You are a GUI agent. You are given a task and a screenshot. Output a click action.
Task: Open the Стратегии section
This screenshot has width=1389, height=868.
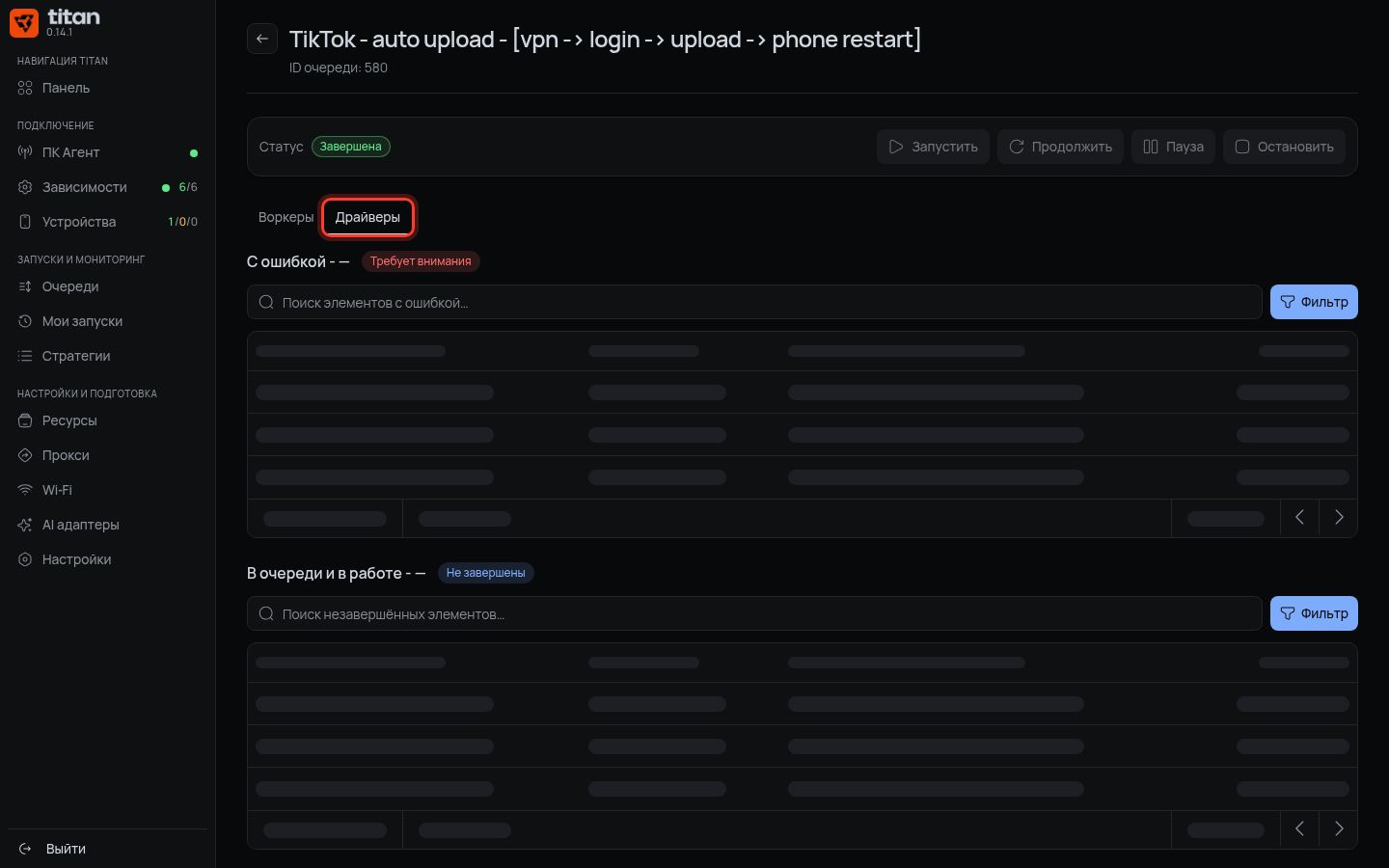107,356
